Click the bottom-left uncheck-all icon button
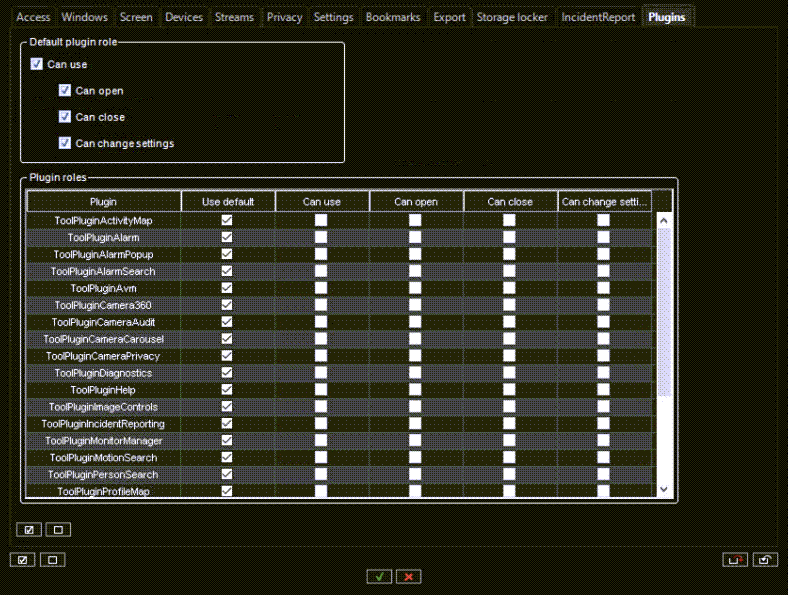The image size is (788, 595). 53,560
